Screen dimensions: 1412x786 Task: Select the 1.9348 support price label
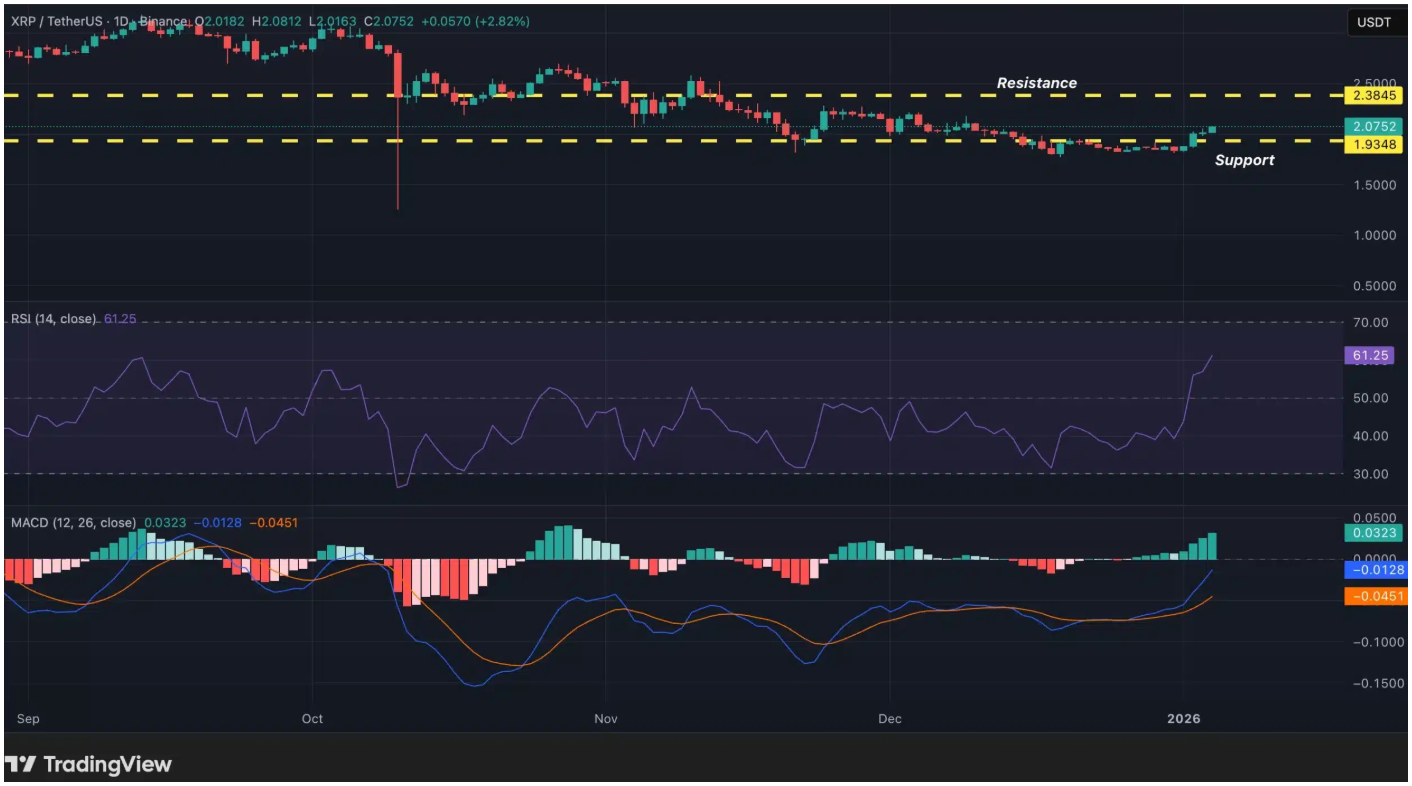1373,145
